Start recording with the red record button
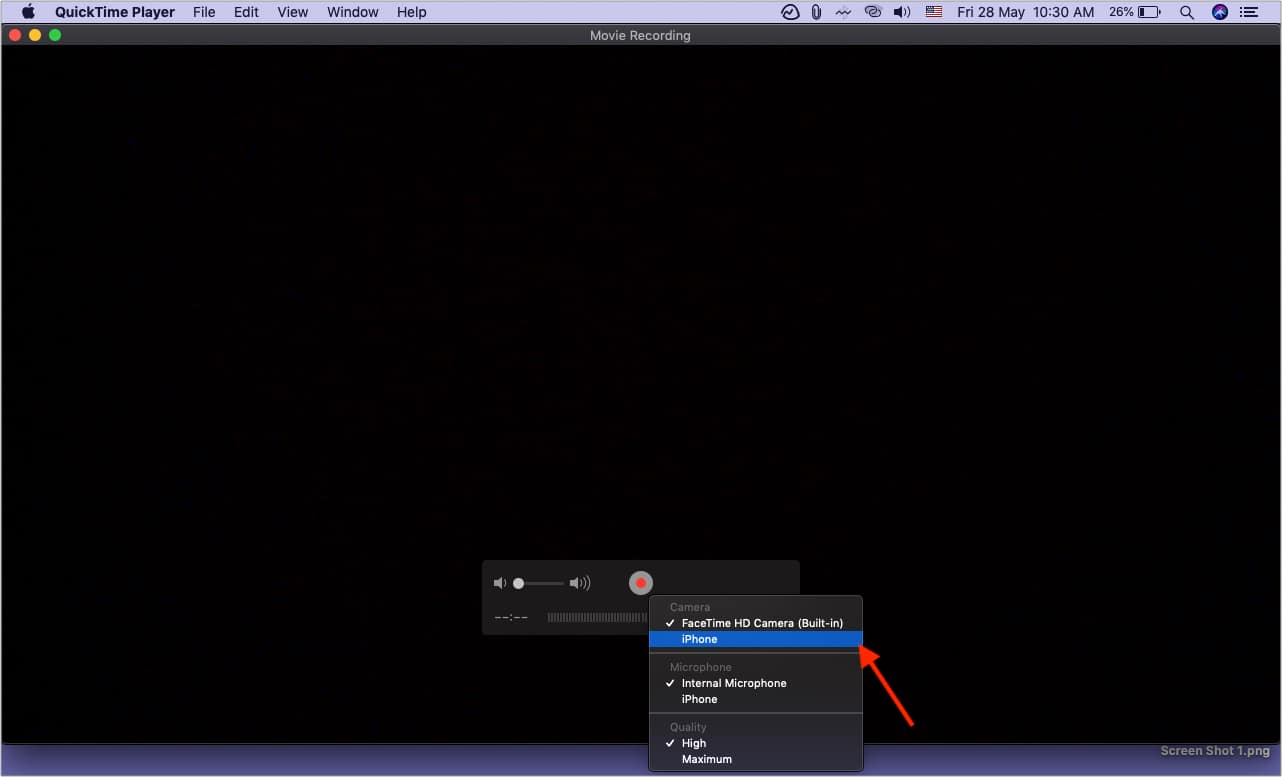Viewport: 1282px width, 777px height. (641, 583)
